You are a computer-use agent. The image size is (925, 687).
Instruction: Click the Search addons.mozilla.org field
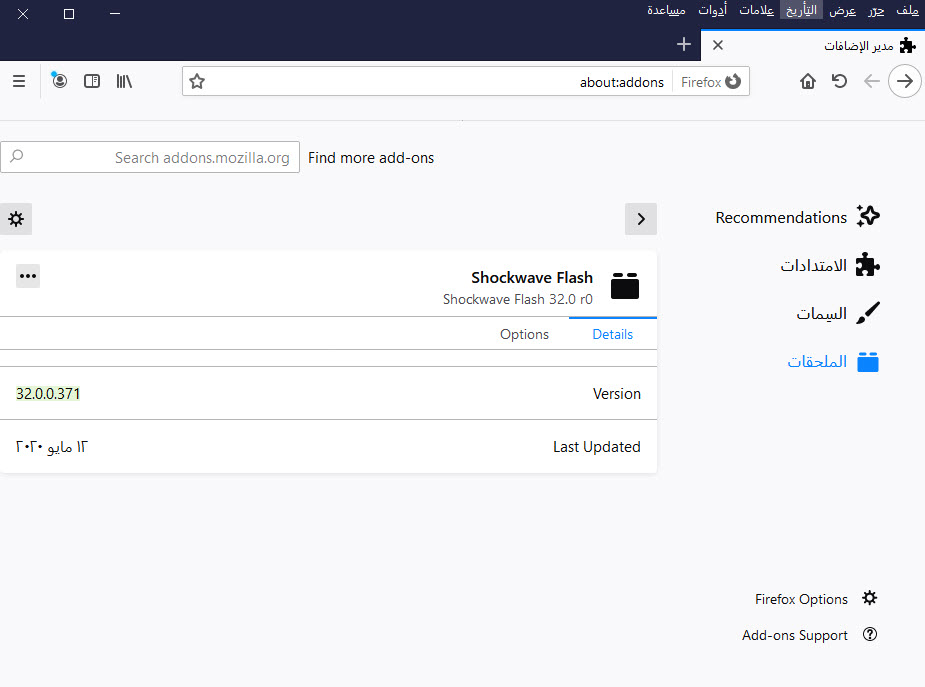(150, 157)
